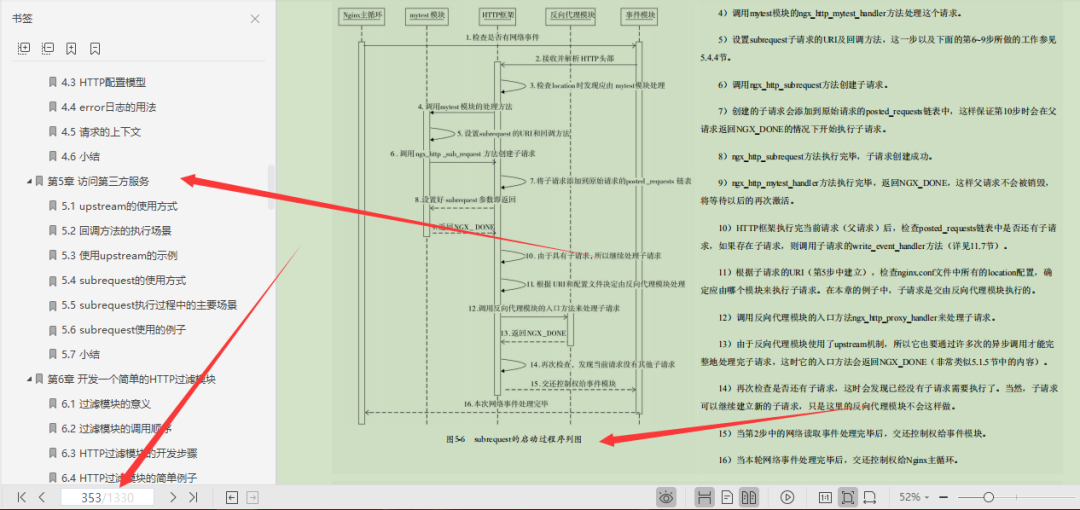Click the bookmark icon beside 6.1 过滤模块的意义
This screenshot has width=1080, height=510.
tap(52, 404)
